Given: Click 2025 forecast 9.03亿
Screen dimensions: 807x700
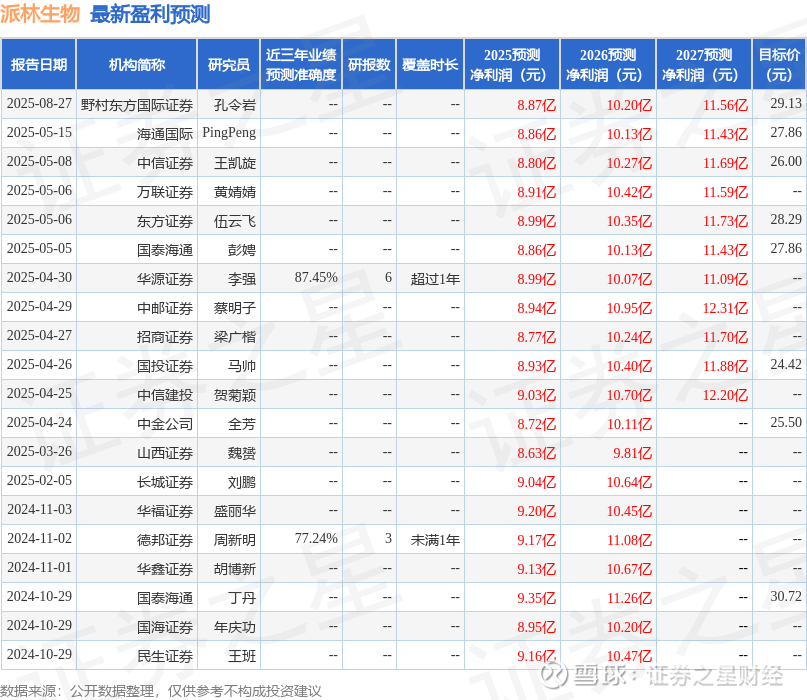Looking at the screenshot, I should tap(536, 395).
